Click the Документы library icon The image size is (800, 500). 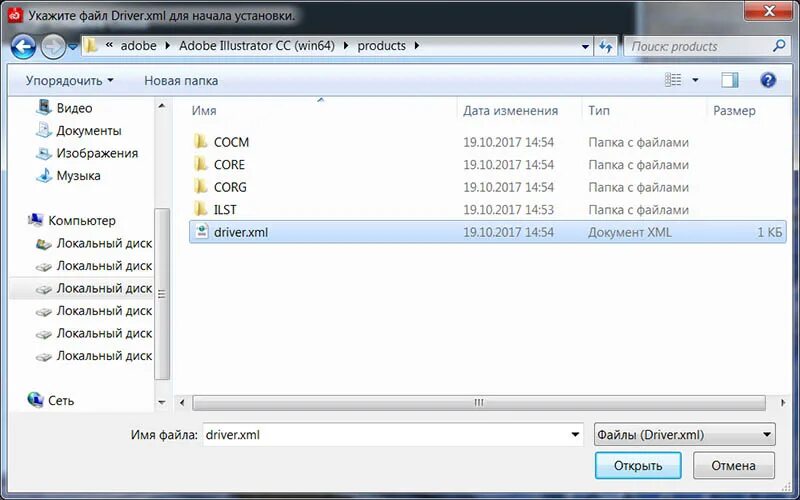[44, 130]
